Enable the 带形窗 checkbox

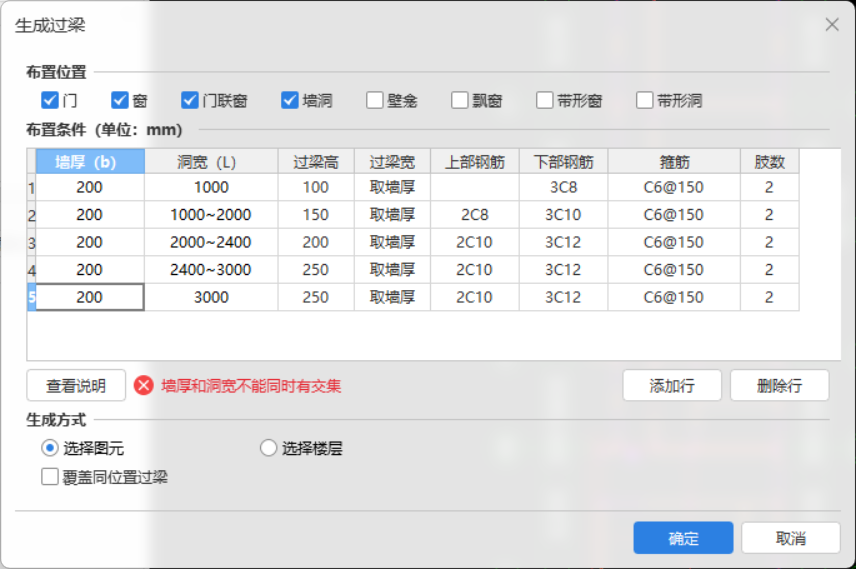point(544,100)
